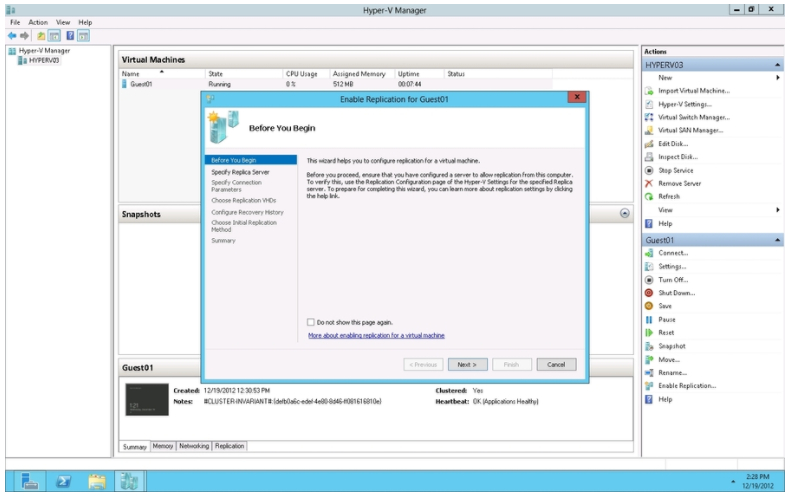Close the Enable Replication dialog
This screenshot has width=790, height=497.
pyautogui.click(x=577, y=97)
